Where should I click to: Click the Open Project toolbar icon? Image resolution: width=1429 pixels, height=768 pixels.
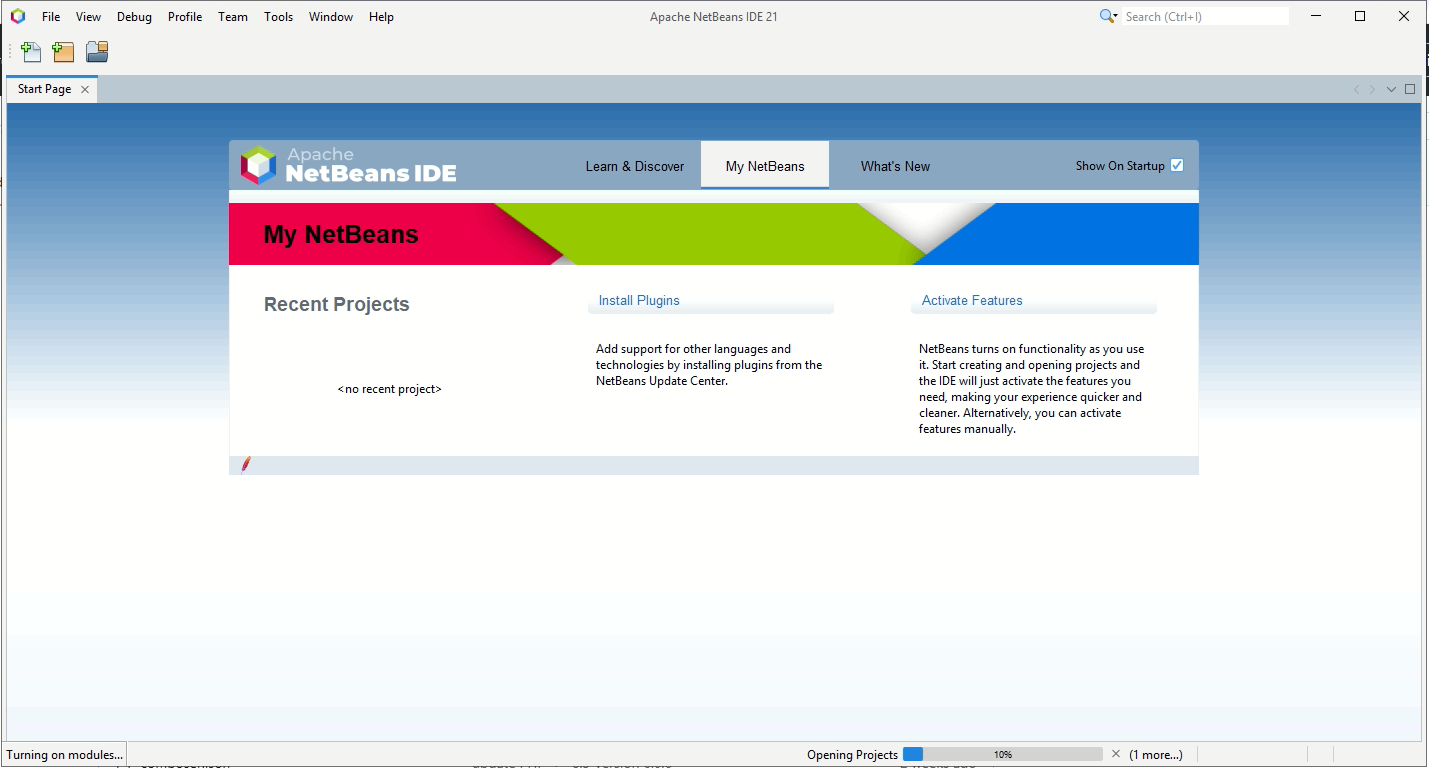(x=97, y=52)
